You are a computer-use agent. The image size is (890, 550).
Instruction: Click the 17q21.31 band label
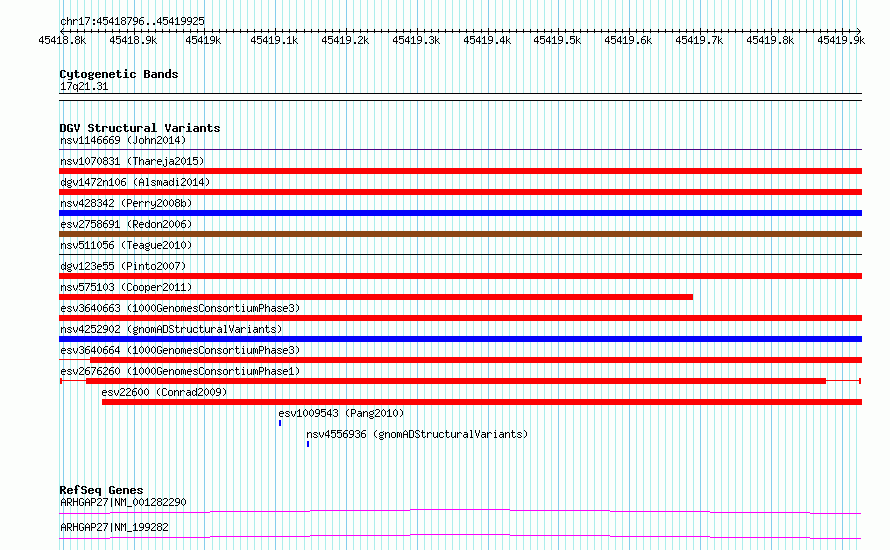(83, 87)
